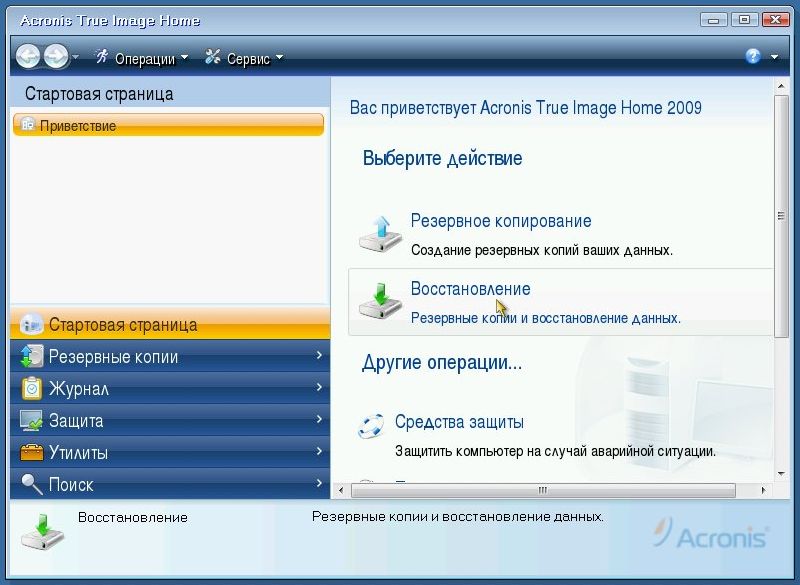Screen dimensions: 800x585
Task: Click the running man Операции icon
Action: [102, 57]
